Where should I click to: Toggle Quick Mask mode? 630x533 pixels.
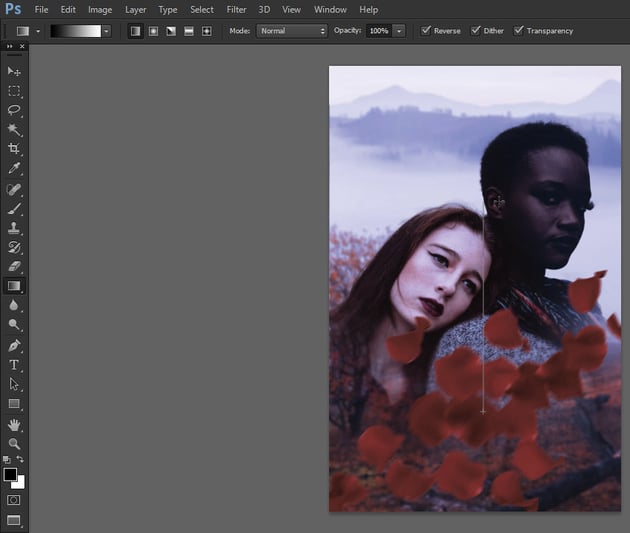pos(14,500)
